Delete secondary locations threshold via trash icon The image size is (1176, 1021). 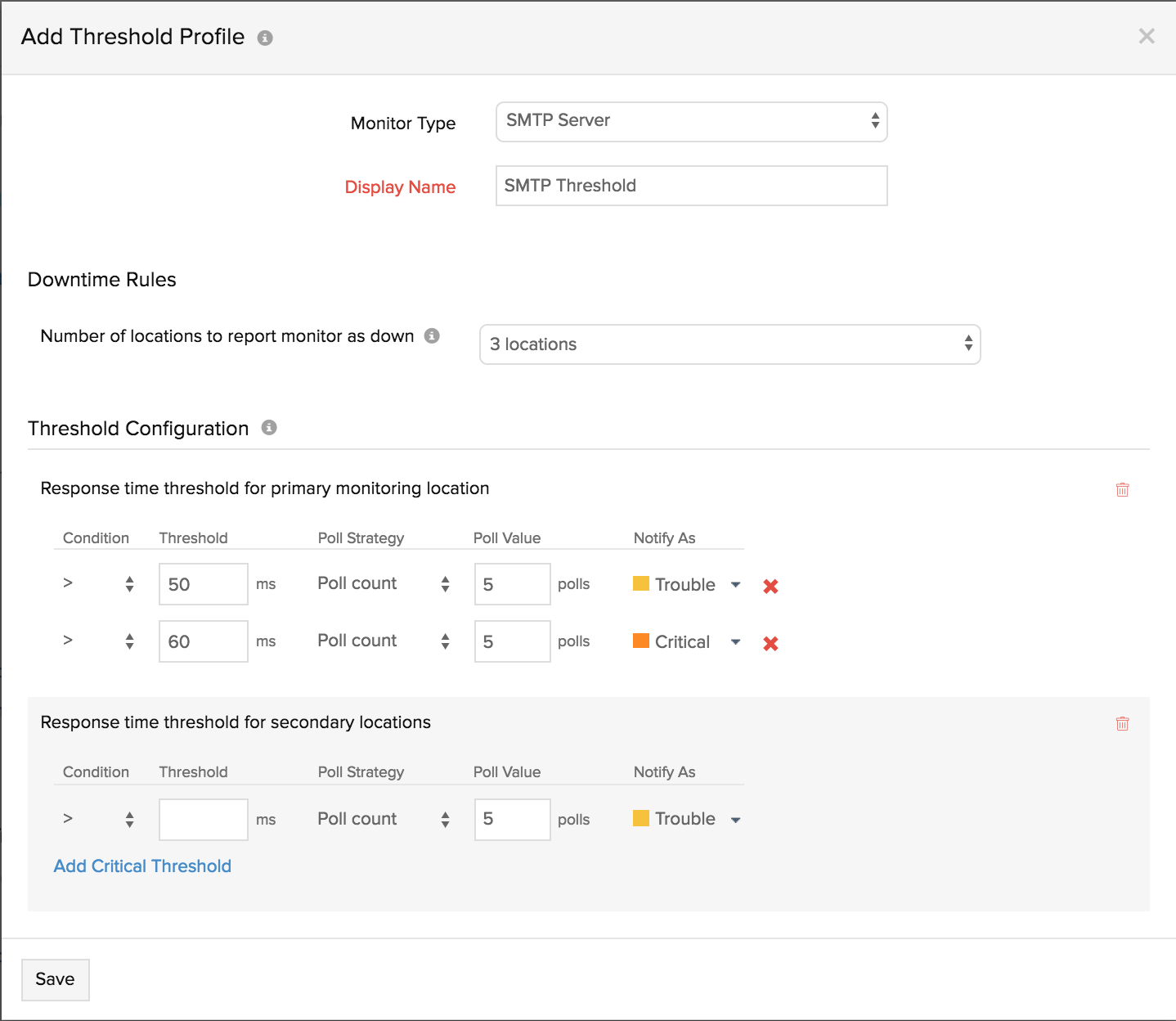pyautogui.click(x=1122, y=723)
